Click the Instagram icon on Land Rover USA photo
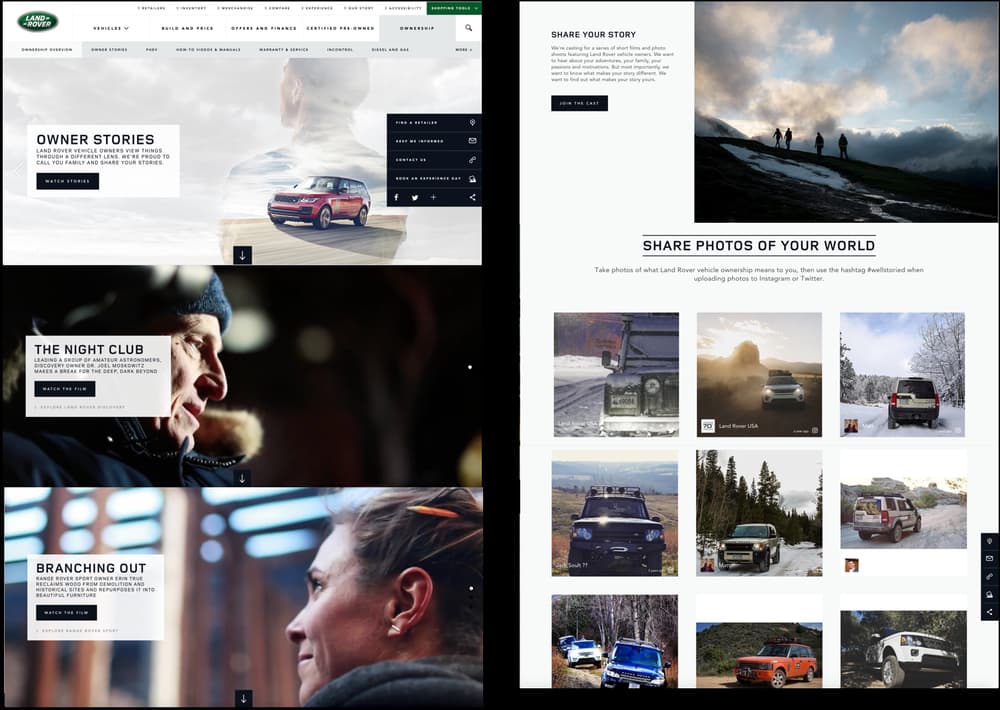 pyautogui.click(x=814, y=431)
